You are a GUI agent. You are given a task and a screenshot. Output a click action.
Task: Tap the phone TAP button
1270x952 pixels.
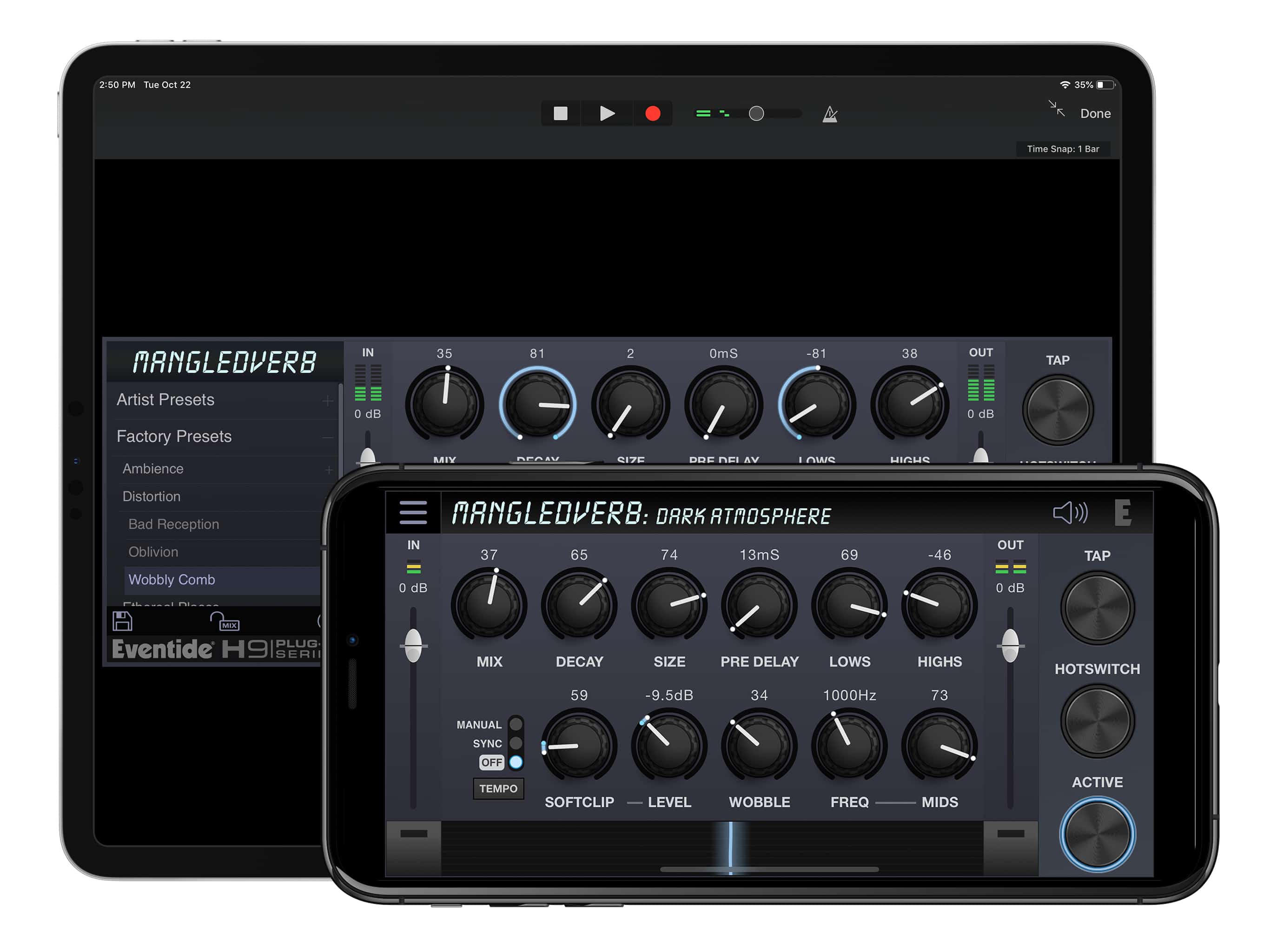point(1097,608)
